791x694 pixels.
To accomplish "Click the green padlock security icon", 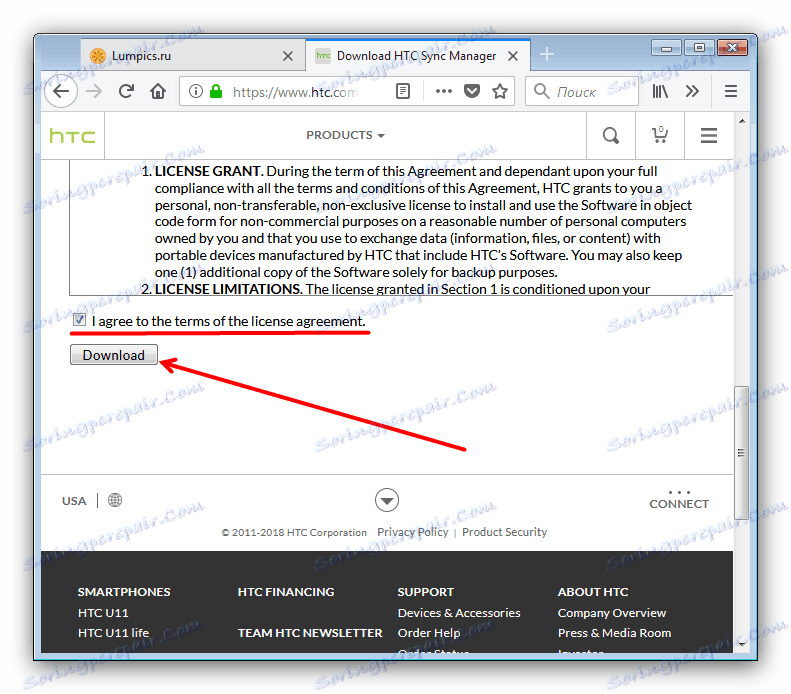I will [216, 91].
